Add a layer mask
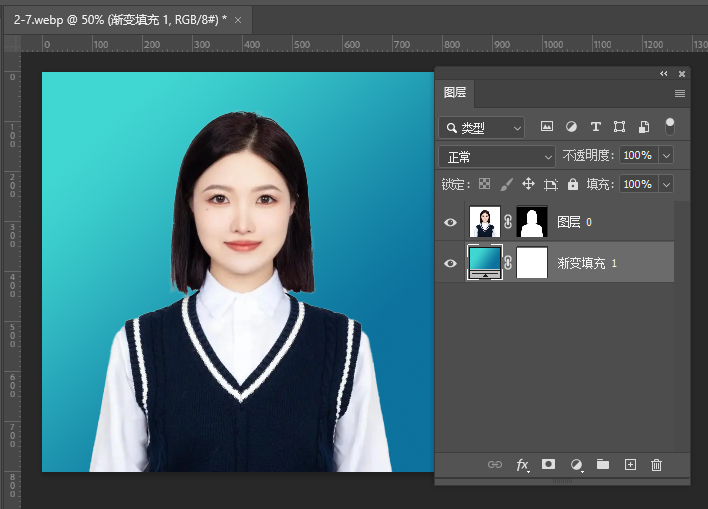 pyautogui.click(x=548, y=465)
